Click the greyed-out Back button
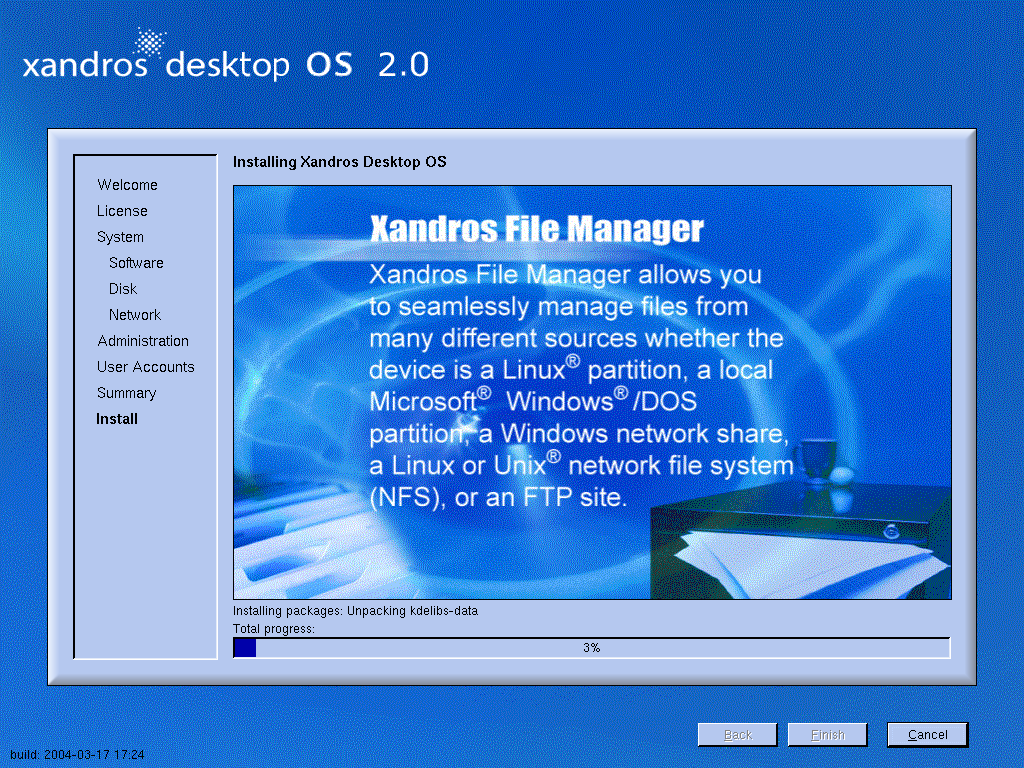1024x768 pixels. click(x=738, y=735)
